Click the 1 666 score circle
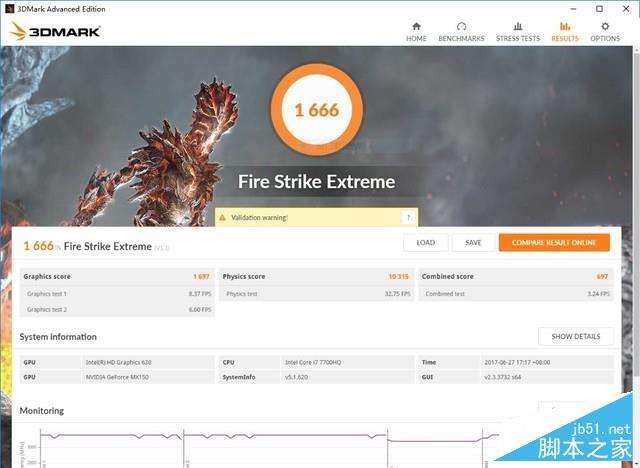 tap(317, 110)
